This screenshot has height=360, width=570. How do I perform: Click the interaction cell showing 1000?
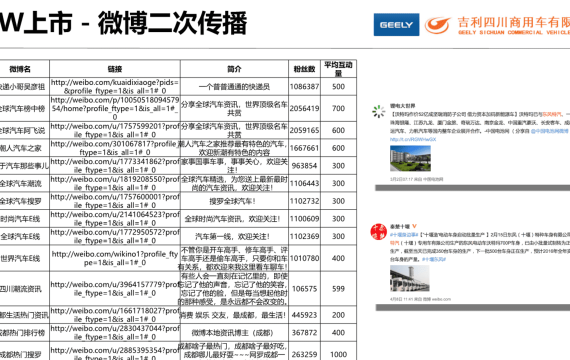click(x=338, y=354)
